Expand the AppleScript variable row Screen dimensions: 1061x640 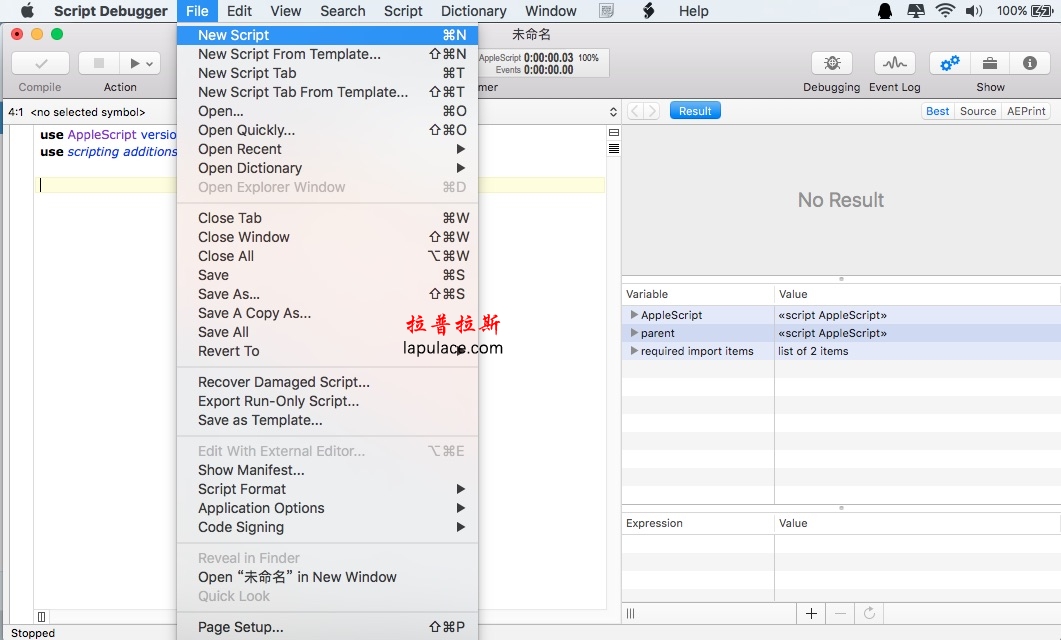coord(634,315)
